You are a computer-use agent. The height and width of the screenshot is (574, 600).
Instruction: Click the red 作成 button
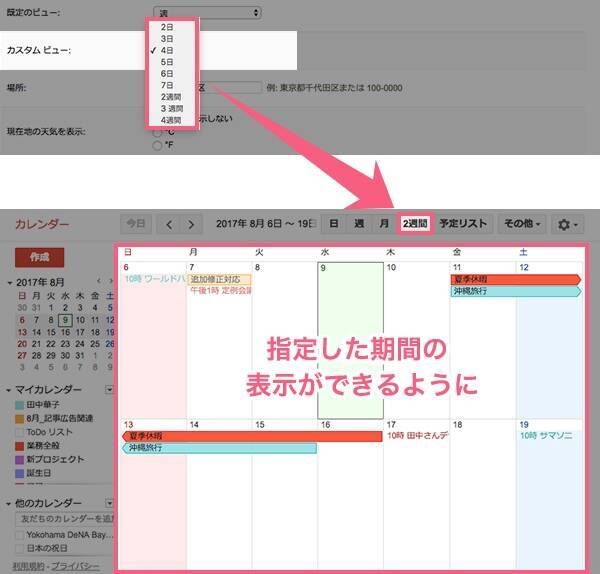tap(39, 257)
